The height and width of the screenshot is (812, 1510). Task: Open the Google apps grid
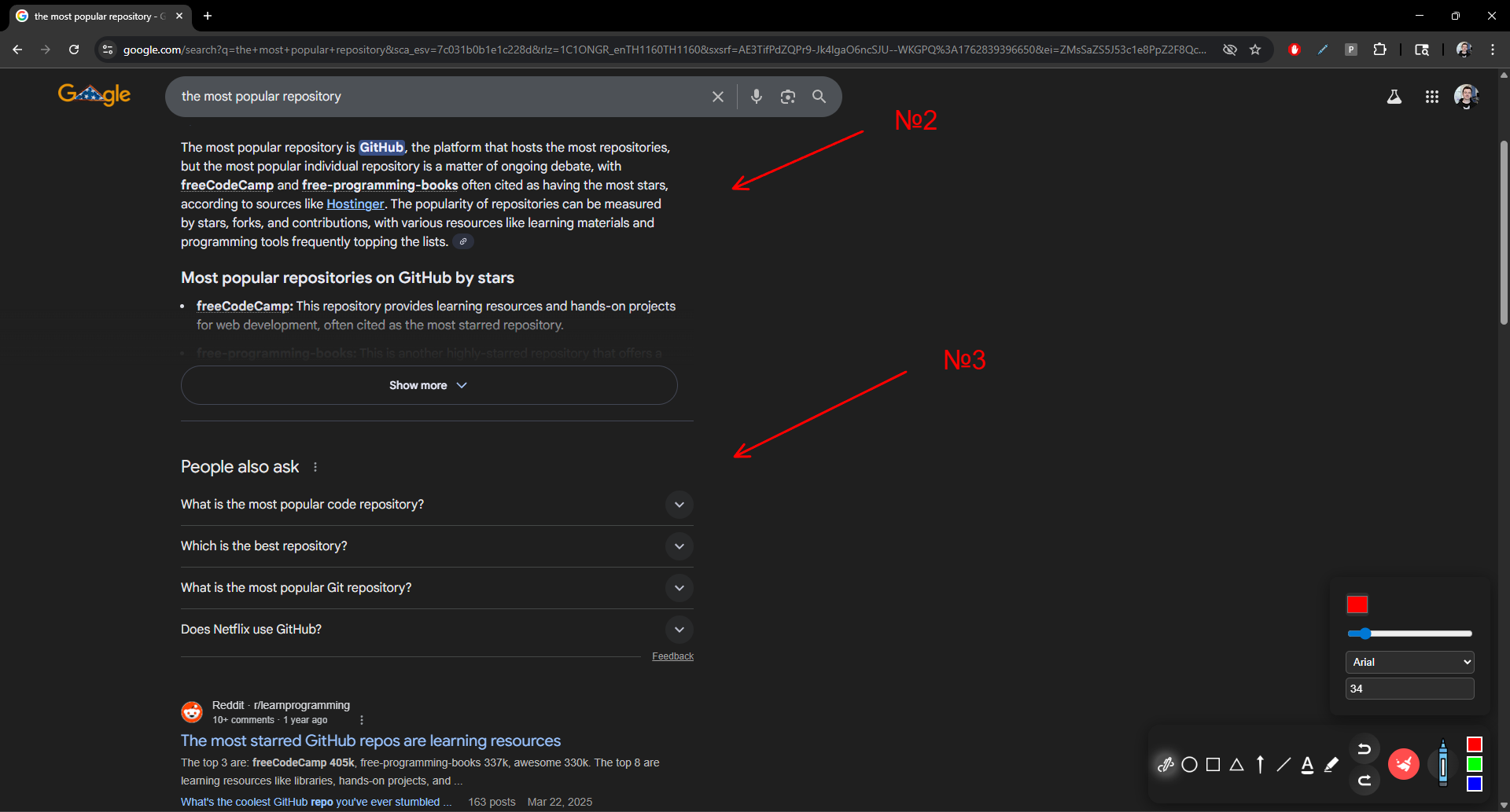pos(1431,96)
